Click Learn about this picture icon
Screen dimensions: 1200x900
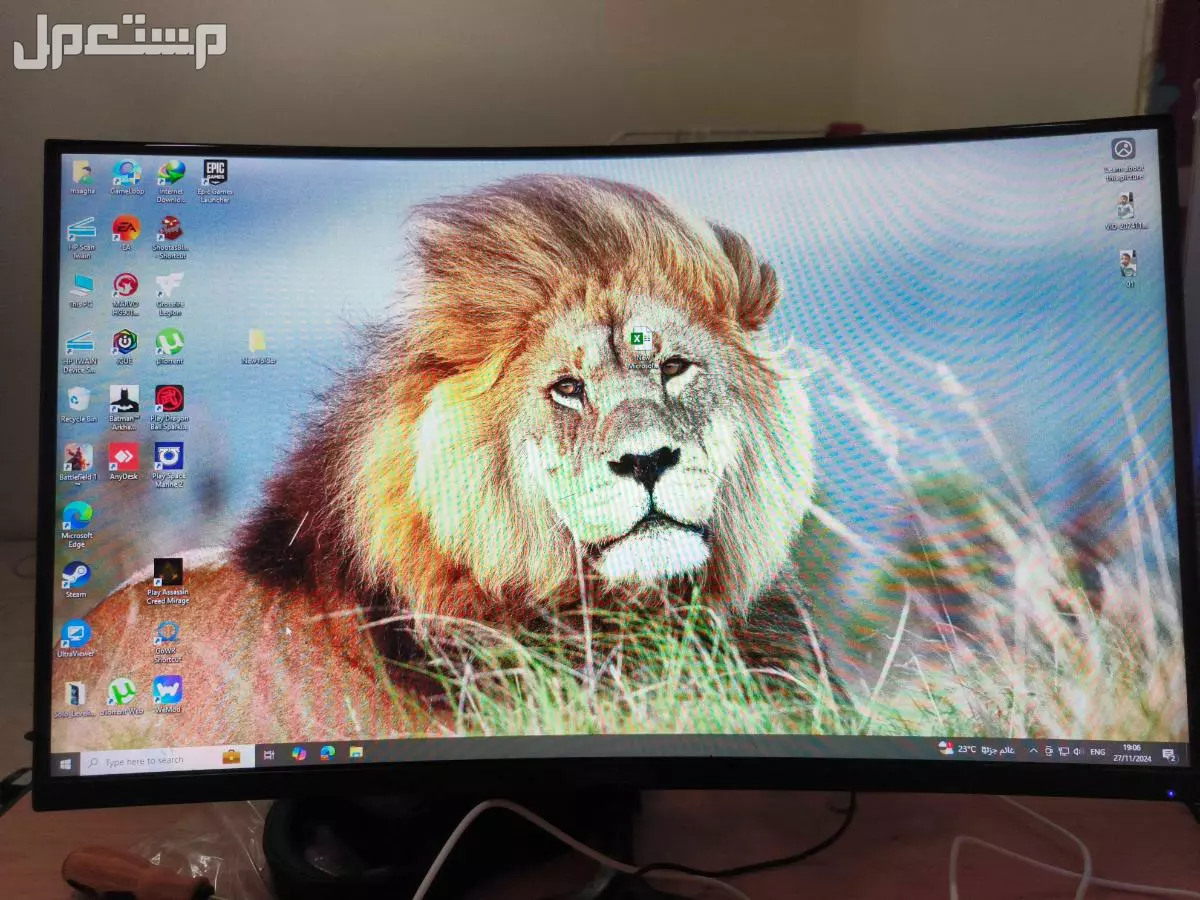pos(1123,158)
